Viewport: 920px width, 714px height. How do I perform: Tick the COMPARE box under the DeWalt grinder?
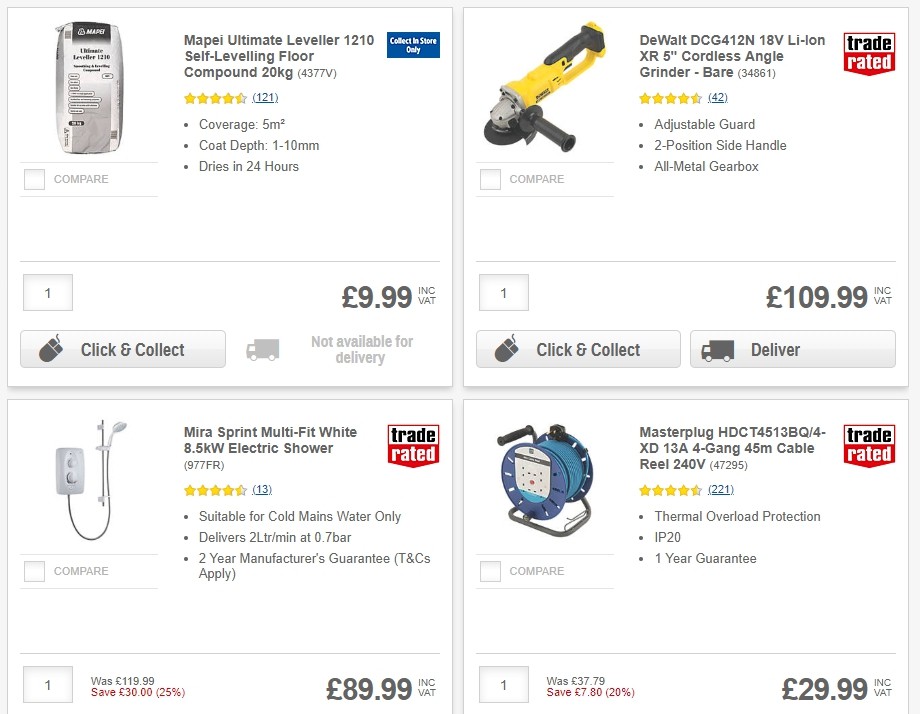tap(489, 179)
